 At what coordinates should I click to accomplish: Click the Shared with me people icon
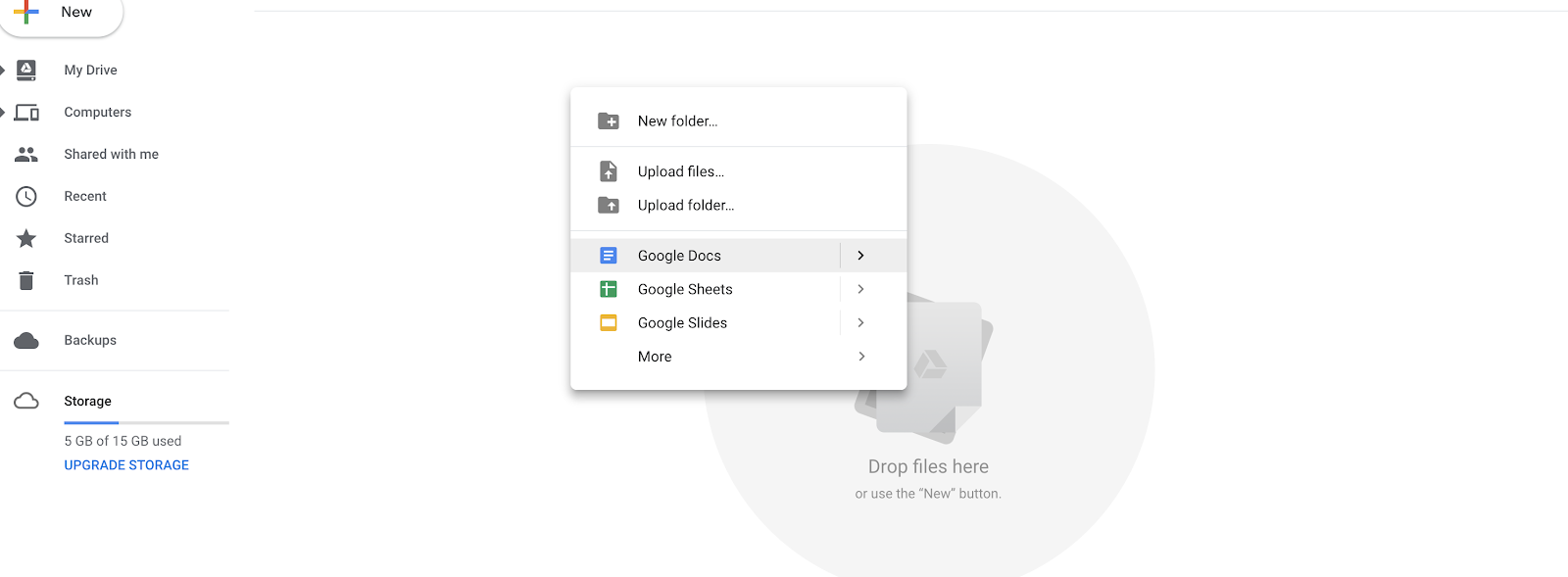26,155
